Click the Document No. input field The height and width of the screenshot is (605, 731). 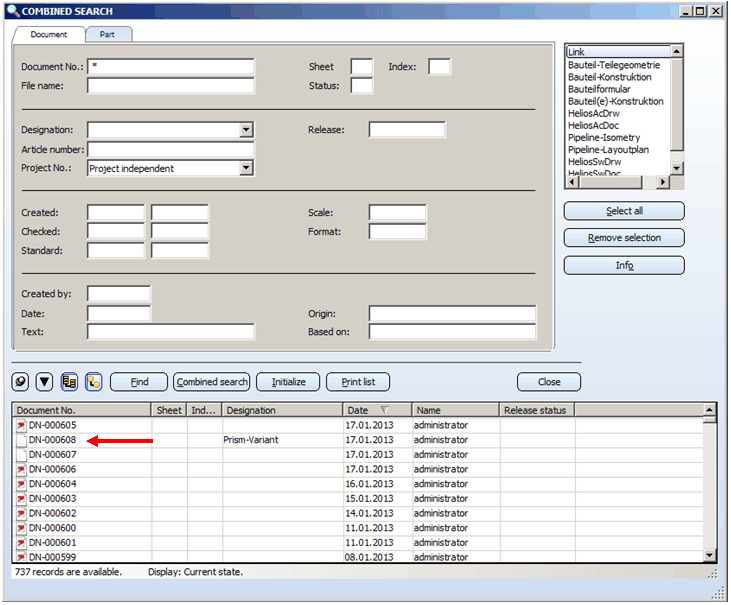click(x=170, y=67)
